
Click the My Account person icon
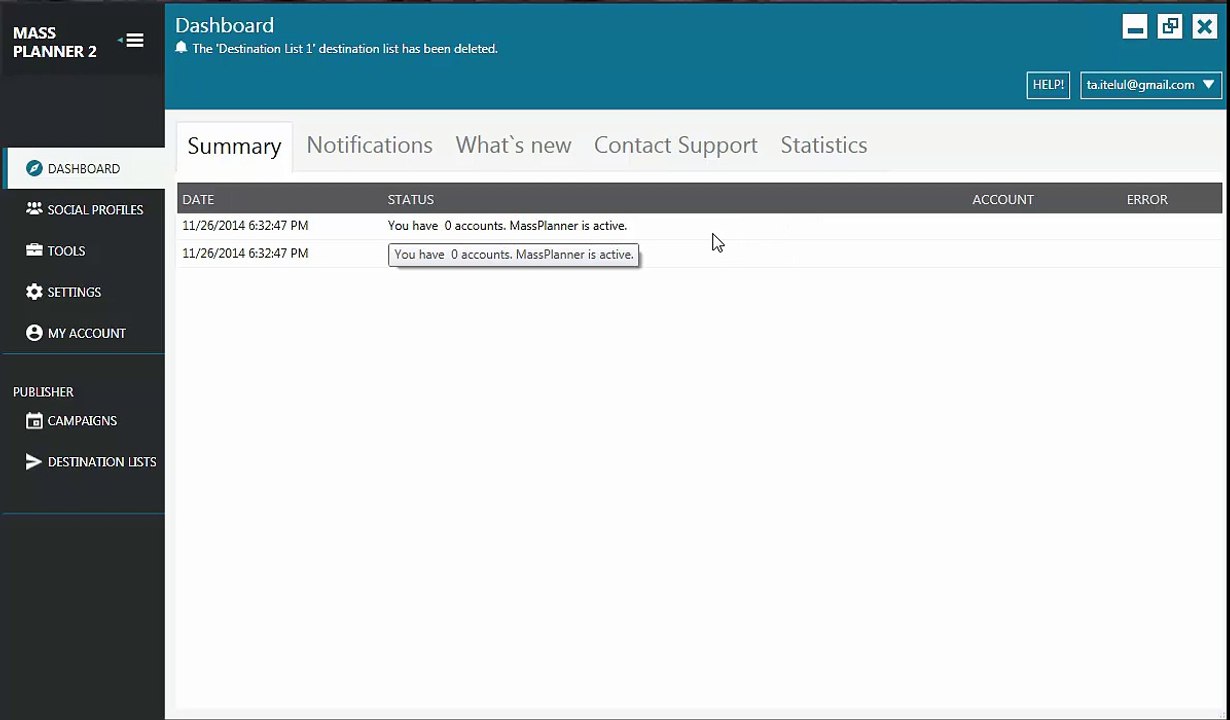(x=34, y=333)
